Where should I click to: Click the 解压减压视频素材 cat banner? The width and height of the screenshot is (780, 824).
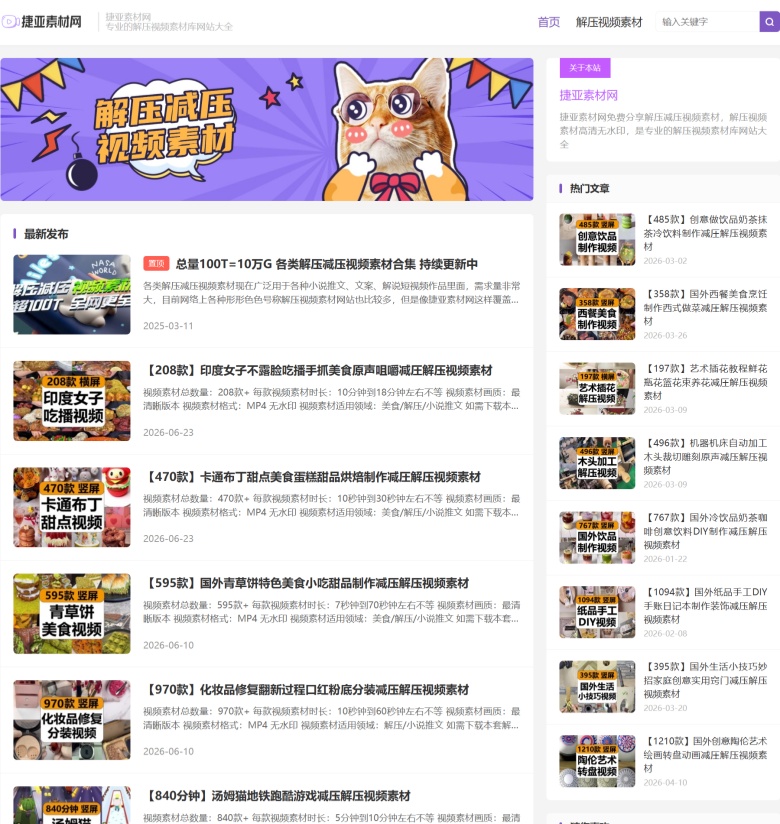266,129
